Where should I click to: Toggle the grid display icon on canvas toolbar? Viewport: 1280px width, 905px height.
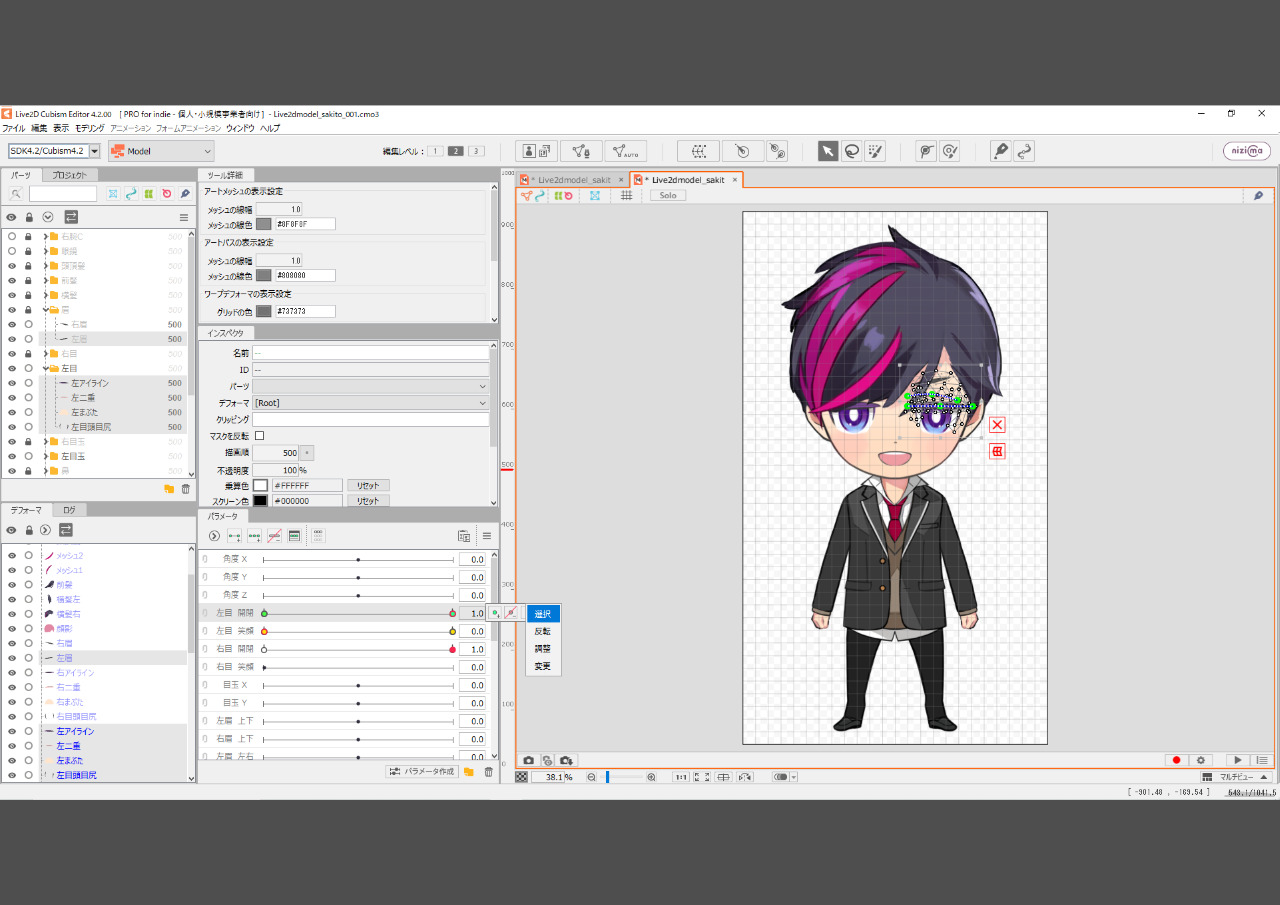pyautogui.click(x=626, y=196)
